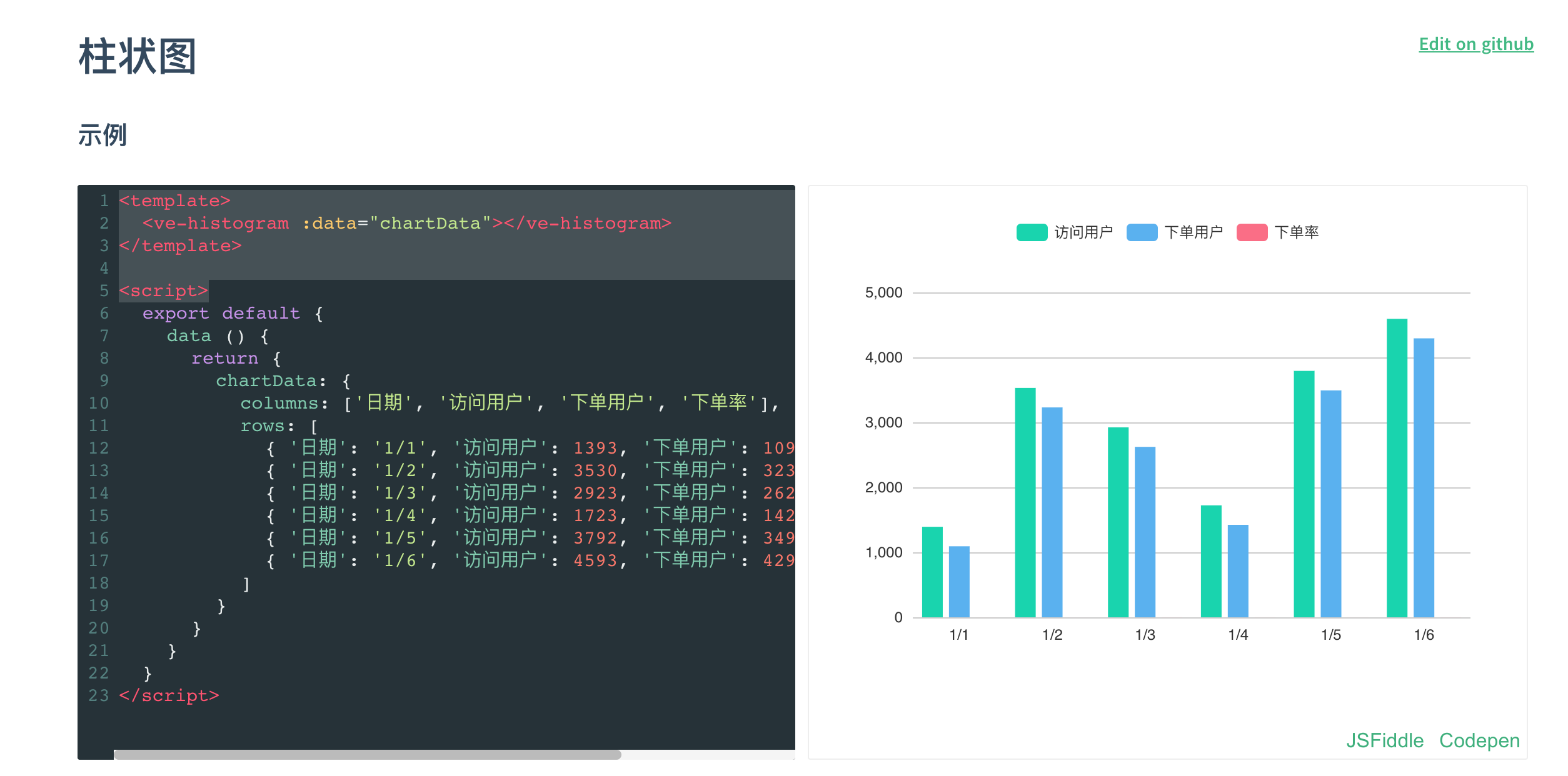This screenshot has width=1568, height=776.
Task: Open the Edit on github link
Action: pyautogui.click(x=1476, y=44)
